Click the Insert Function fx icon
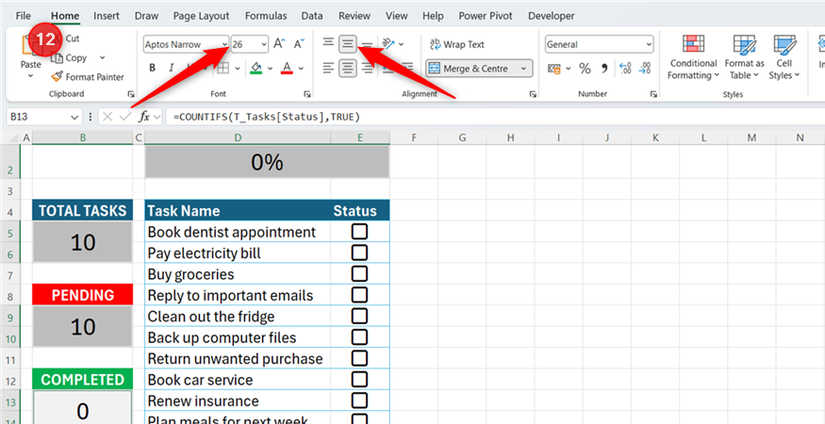Viewport: 825px width, 424px height. [x=144, y=116]
